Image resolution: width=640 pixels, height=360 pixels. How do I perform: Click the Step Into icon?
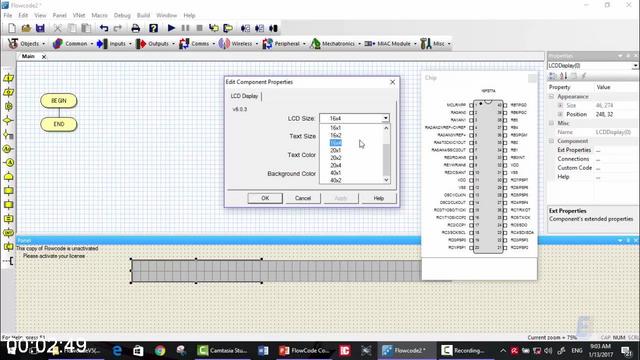click(x=213, y=28)
